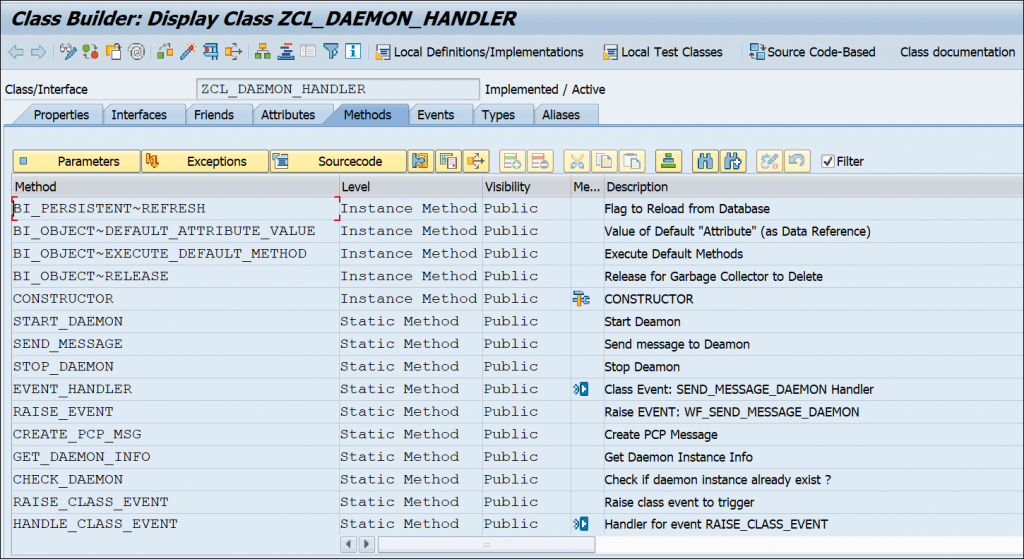
Task: Open Local Definitions/Implementations
Action: [x=479, y=52]
